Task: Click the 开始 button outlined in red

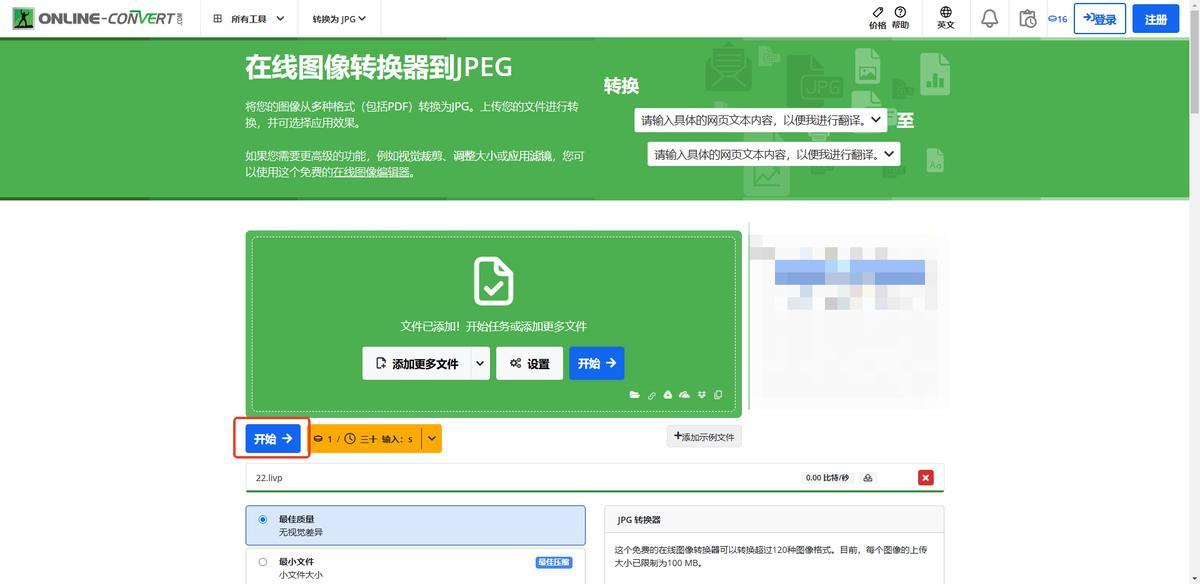Action: [x=272, y=438]
